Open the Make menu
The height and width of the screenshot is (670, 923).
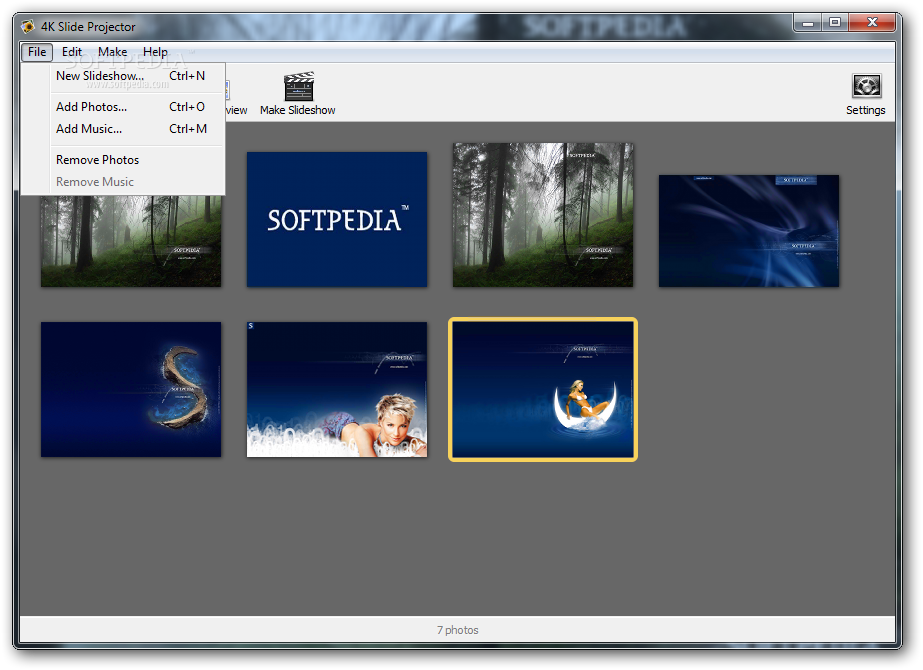(x=112, y=52)
